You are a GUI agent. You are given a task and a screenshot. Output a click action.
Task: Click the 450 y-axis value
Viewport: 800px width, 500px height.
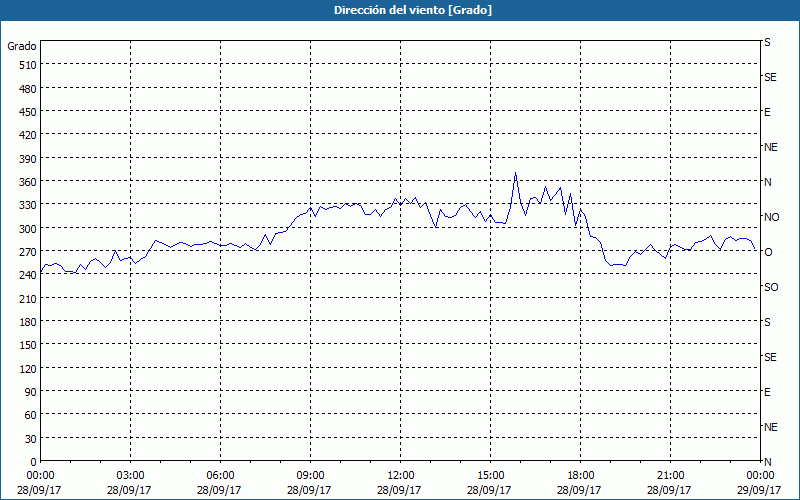[x=28, y=112]
